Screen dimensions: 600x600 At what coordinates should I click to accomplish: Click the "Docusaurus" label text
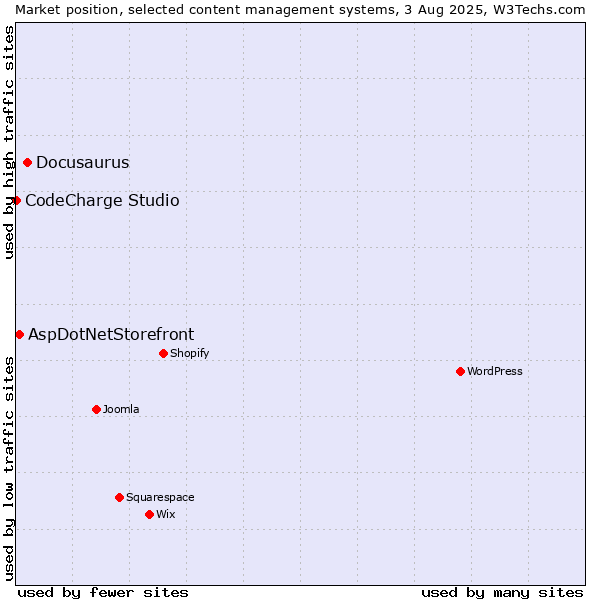pos(83,163)
